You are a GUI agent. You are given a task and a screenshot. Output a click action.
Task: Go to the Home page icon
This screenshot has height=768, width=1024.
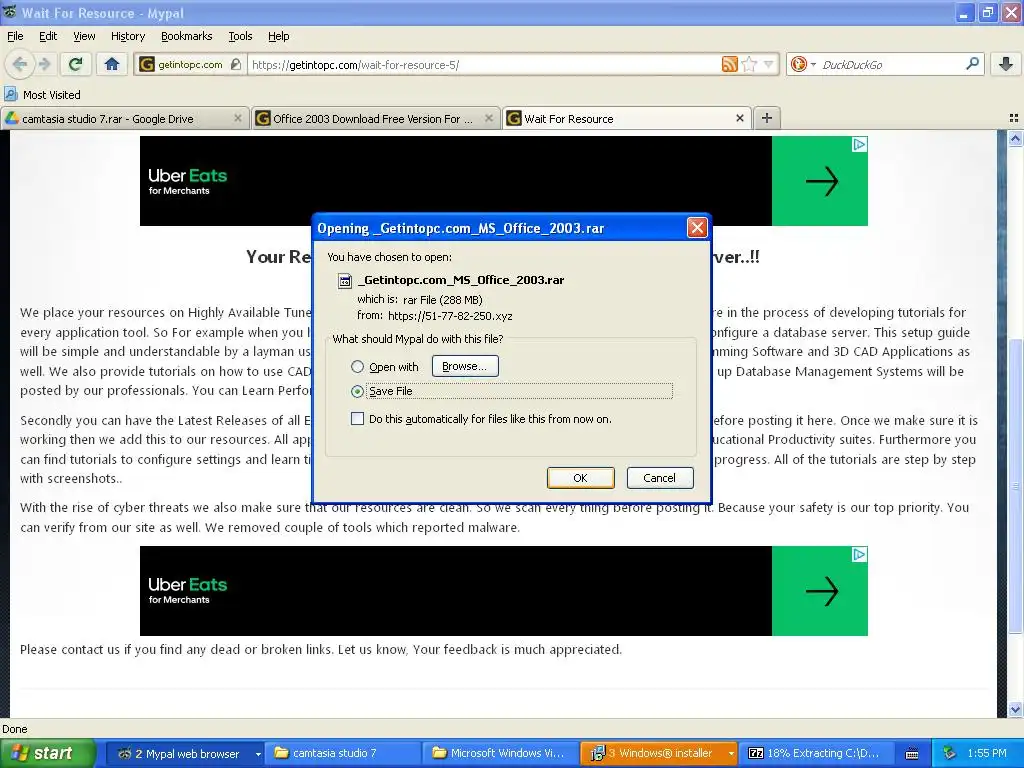click(x=112, y=64)
